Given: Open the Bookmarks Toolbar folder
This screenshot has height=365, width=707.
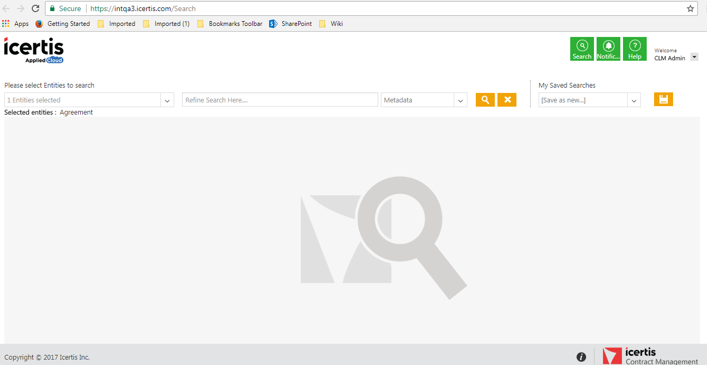Looking at the screenshot, I should (x=230, y=24).
